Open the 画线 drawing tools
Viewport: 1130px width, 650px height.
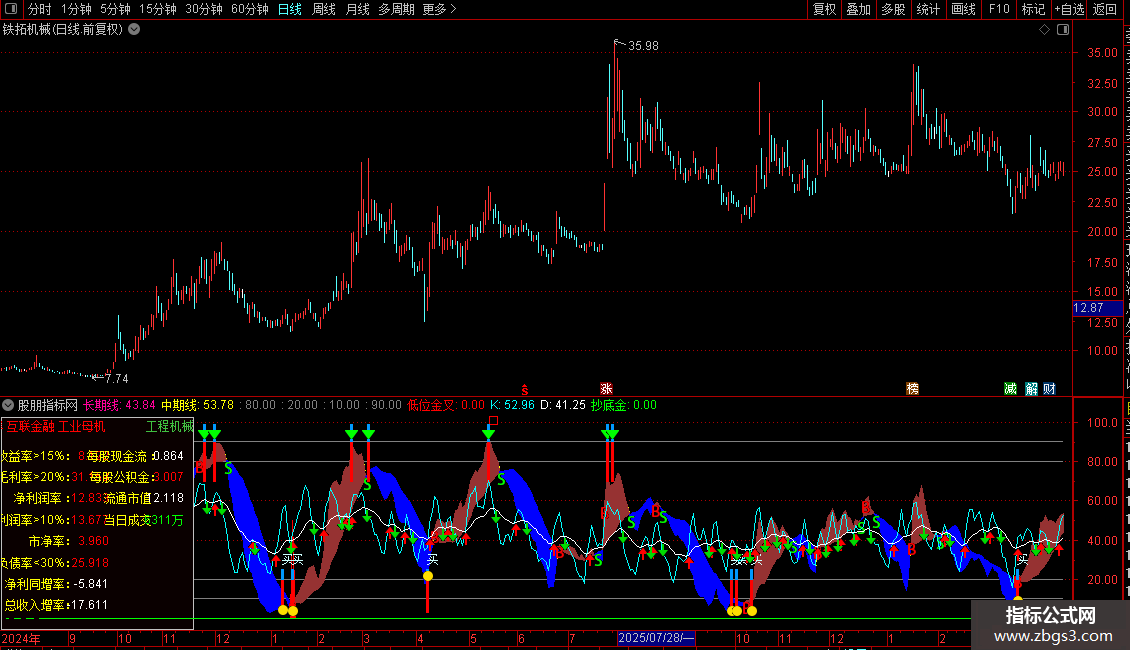click(x=964, y=9)
